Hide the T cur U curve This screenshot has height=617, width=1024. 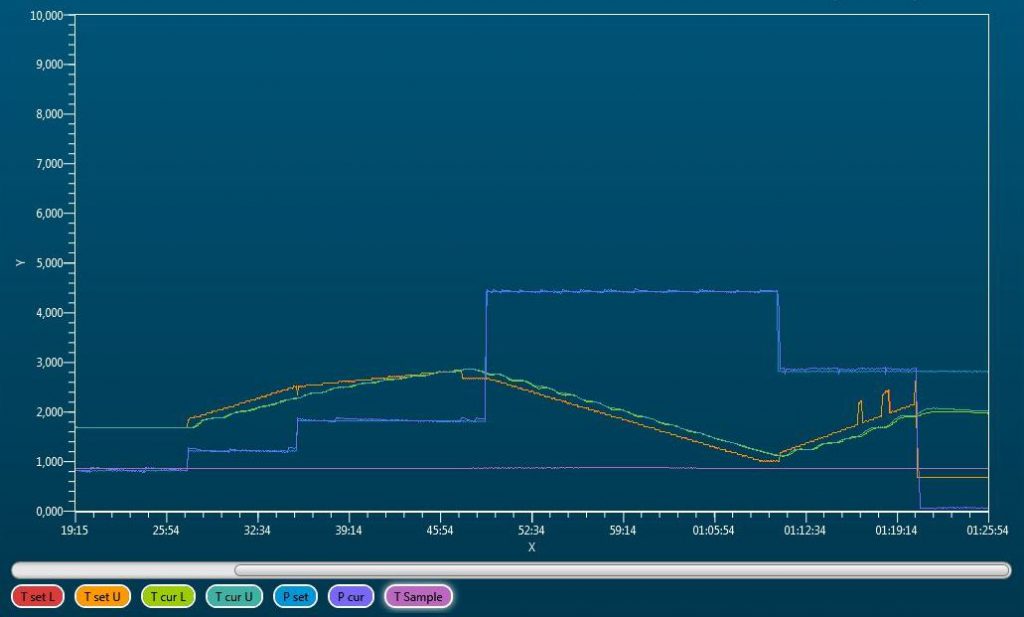(x=235, y=597)
